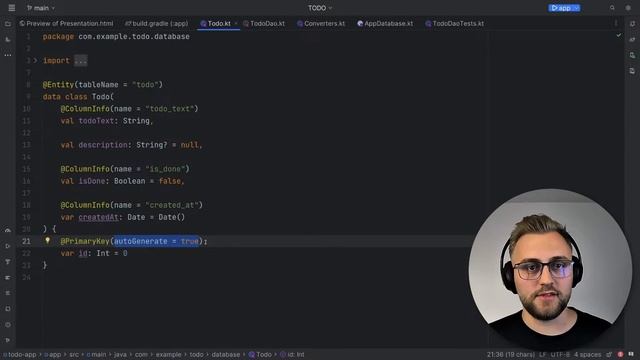This screenshot has height=360, width=640.
Task: Click the green inspections checkmark in editor
Action: [x=619, y=36]
